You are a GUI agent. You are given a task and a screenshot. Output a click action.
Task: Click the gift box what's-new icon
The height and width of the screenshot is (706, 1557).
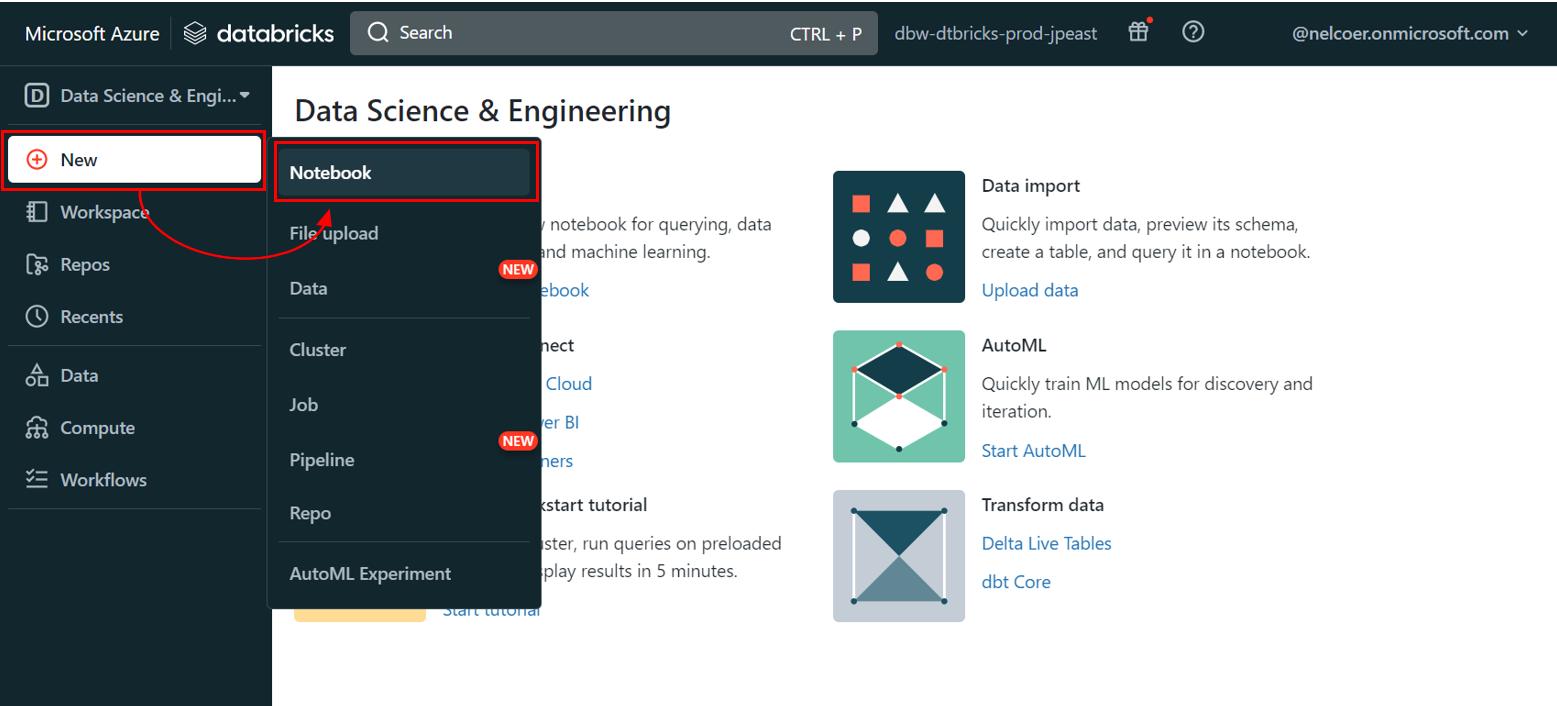point(1138,32)
